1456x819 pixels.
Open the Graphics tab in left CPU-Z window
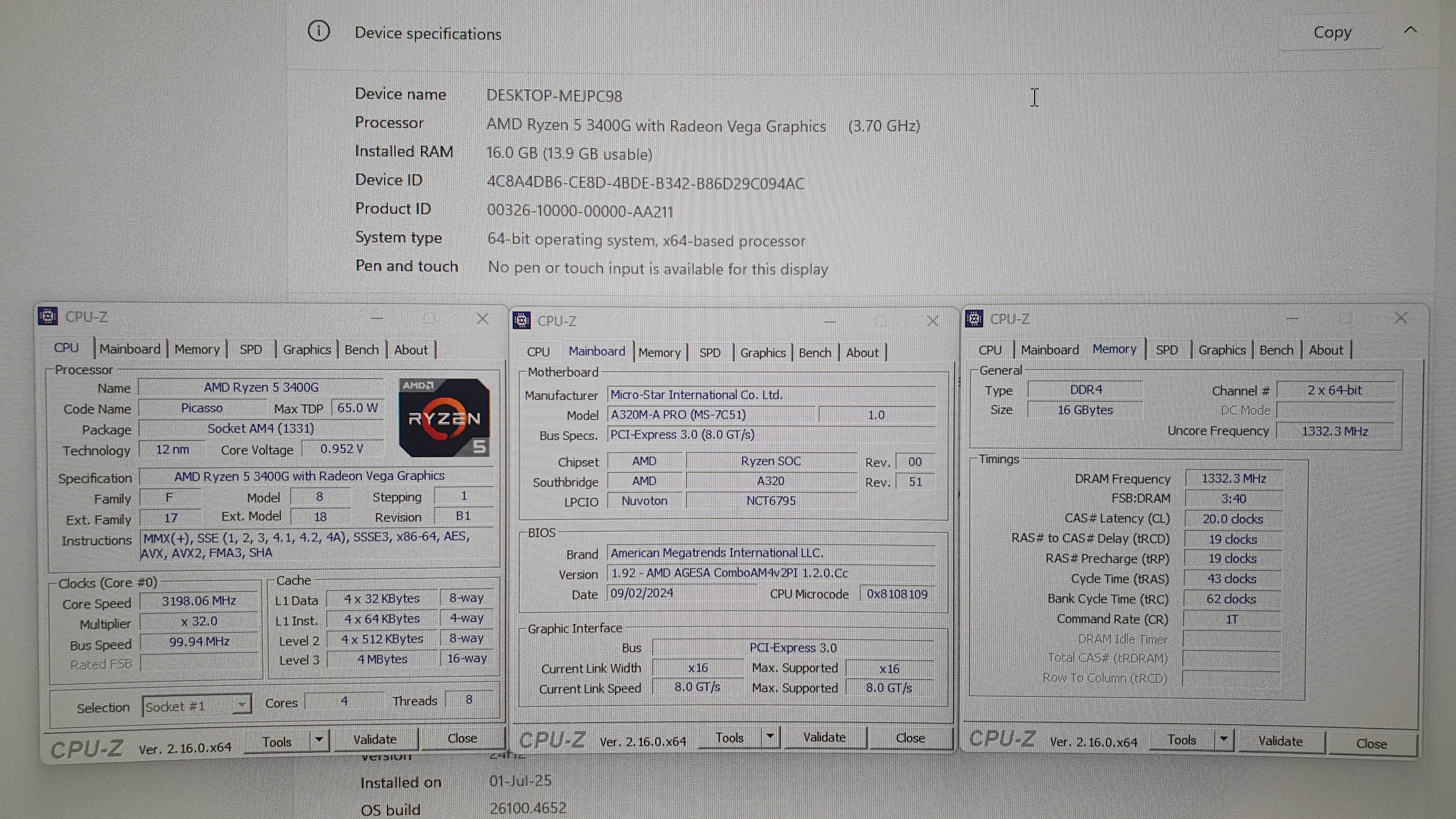pos(306,349)
